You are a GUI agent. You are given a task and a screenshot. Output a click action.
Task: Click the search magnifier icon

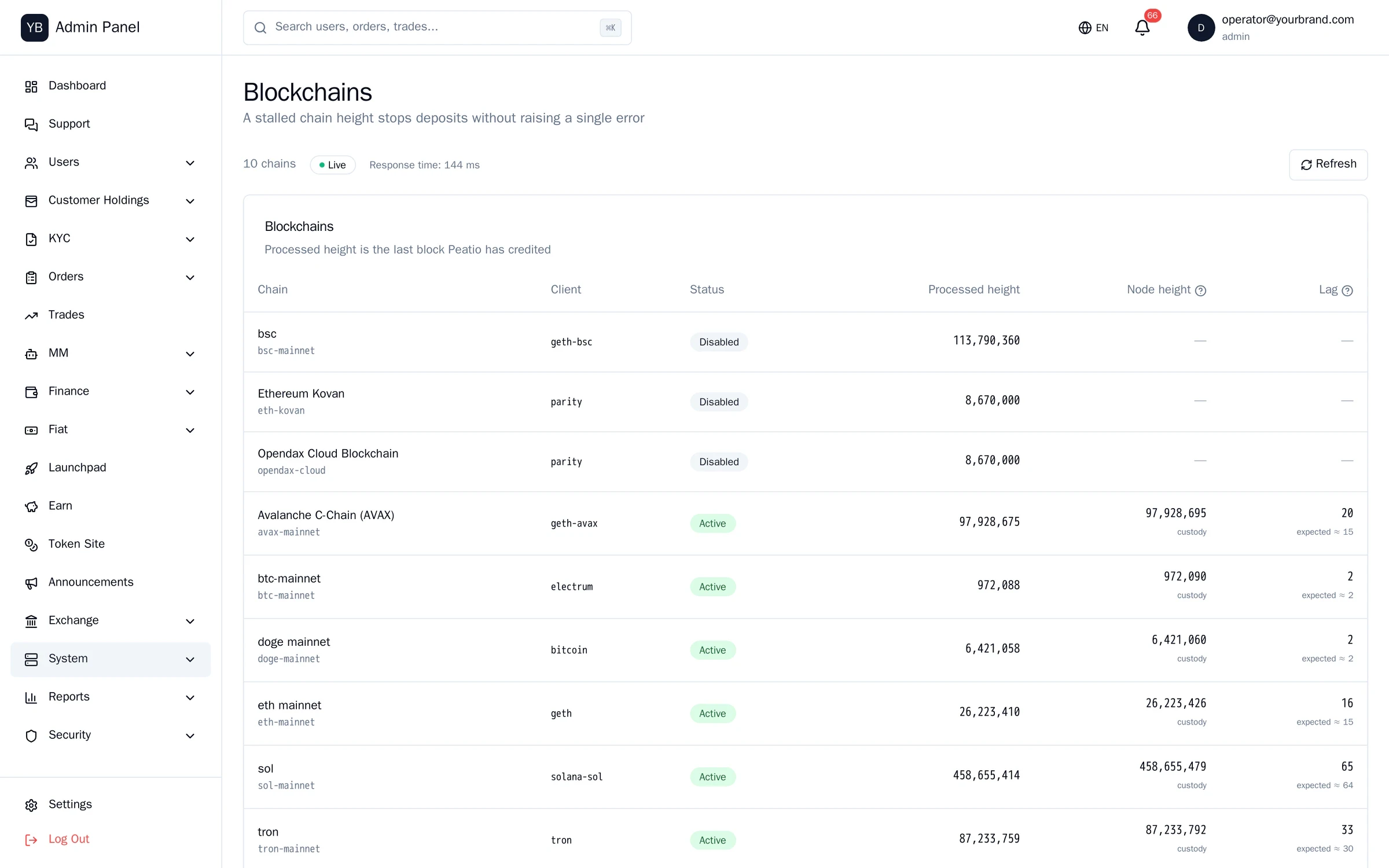click(260, 28)
